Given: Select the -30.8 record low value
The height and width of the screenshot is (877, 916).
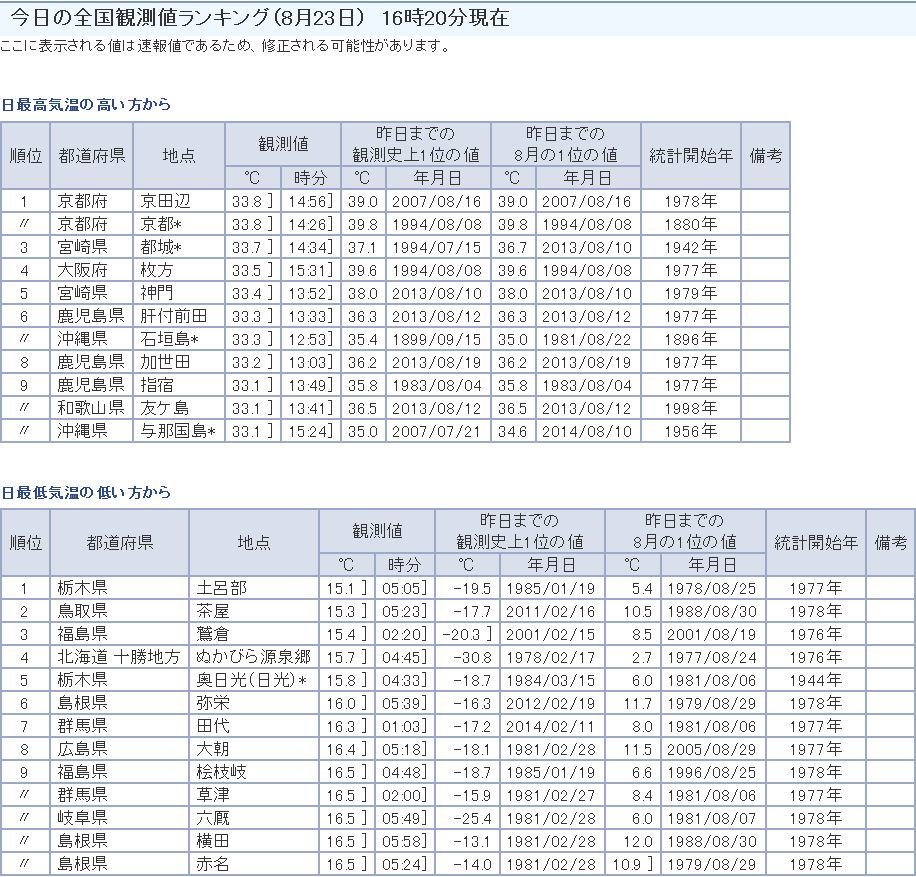Looking at the screenshot, I should [x=472, y=656].
